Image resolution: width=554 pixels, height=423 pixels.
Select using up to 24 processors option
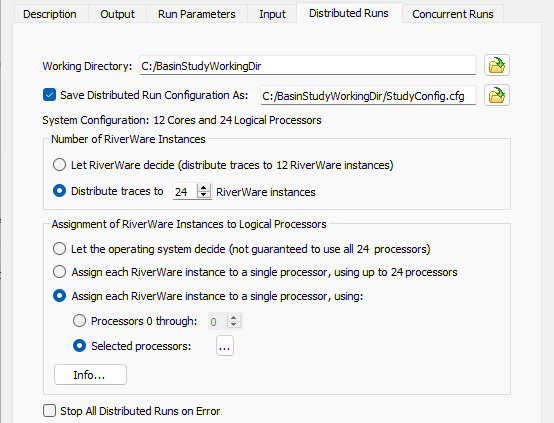(x=59, y=272)
